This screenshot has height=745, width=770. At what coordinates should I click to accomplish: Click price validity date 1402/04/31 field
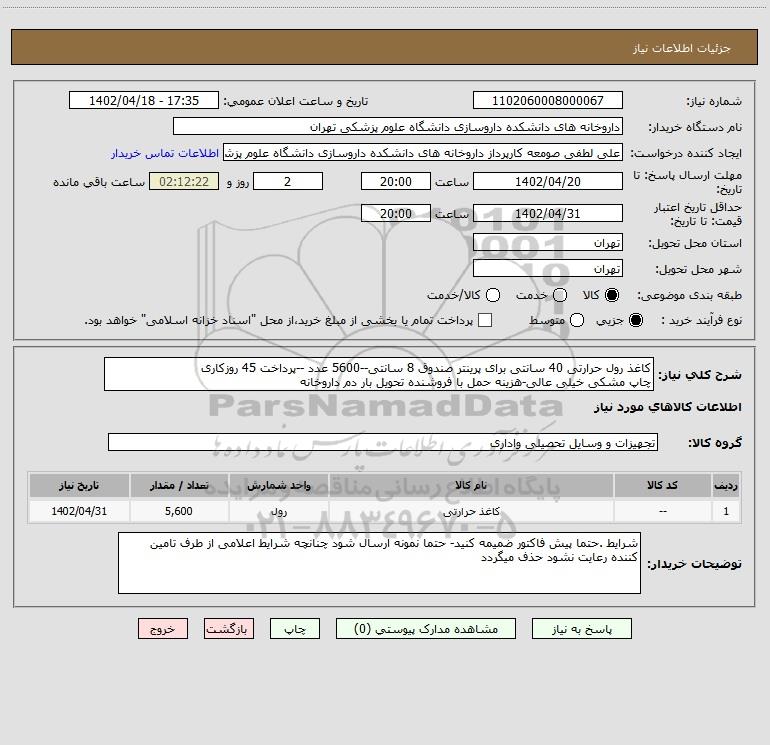pyautogui.click(x=548, y=213)
